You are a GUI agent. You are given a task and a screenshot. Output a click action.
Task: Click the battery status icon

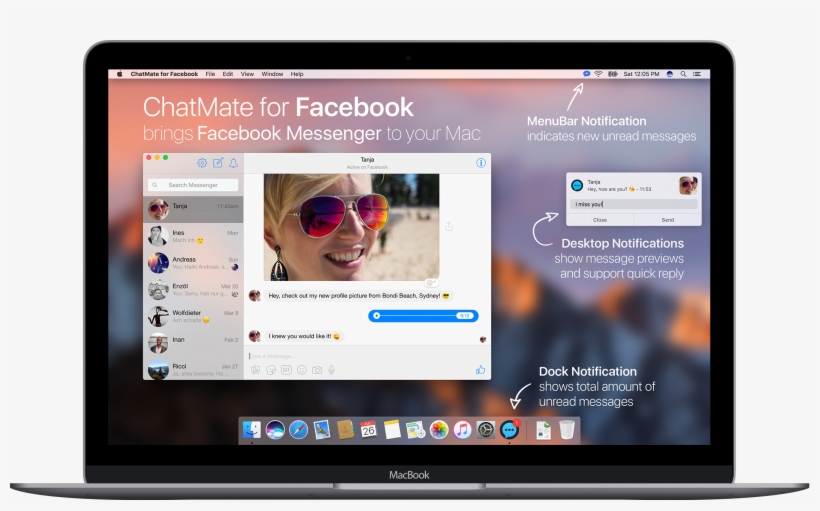click(612, 74)
